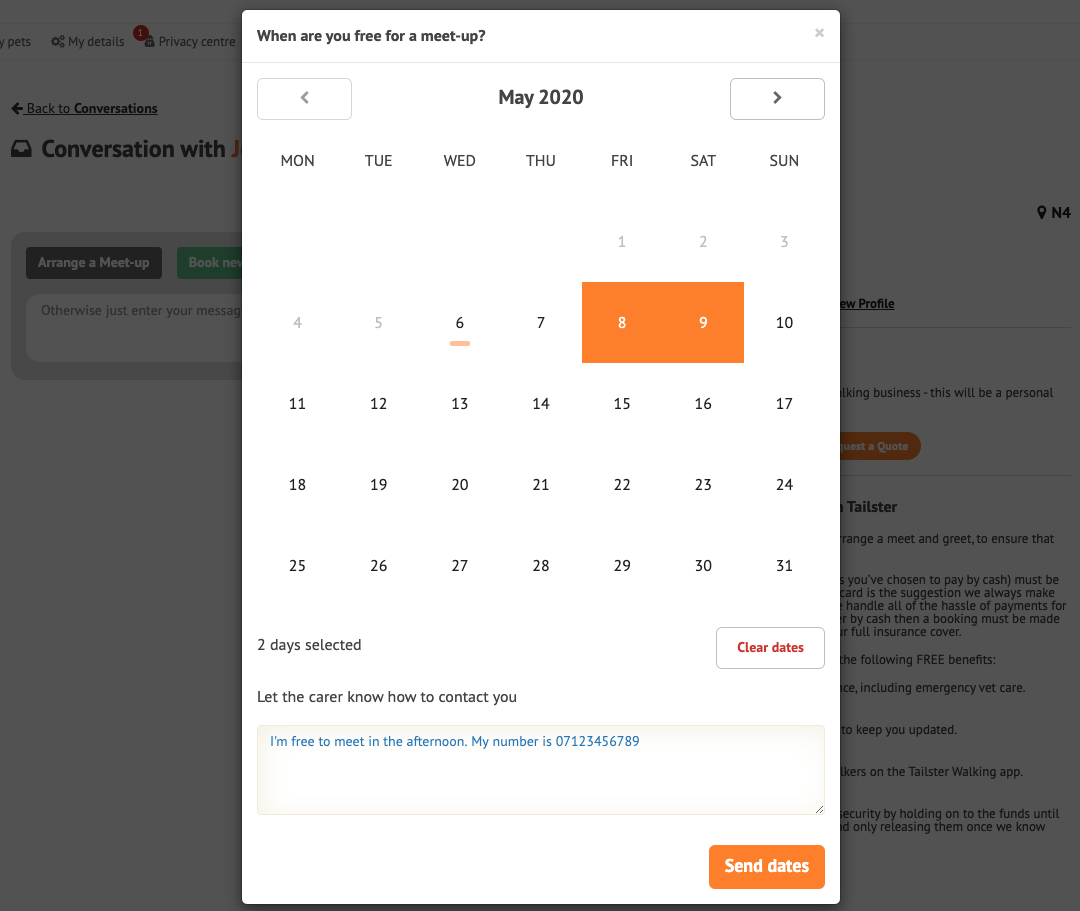Select Sunday 10 as available date
The height and width of the screenshot is (911, 1080).
[784, 322]
